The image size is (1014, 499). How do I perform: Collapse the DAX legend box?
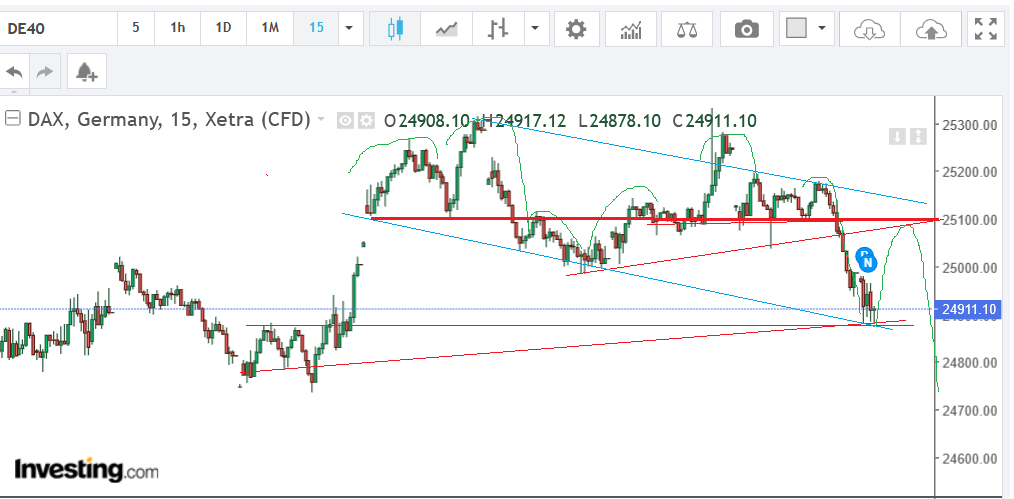(x=13, y=120)
